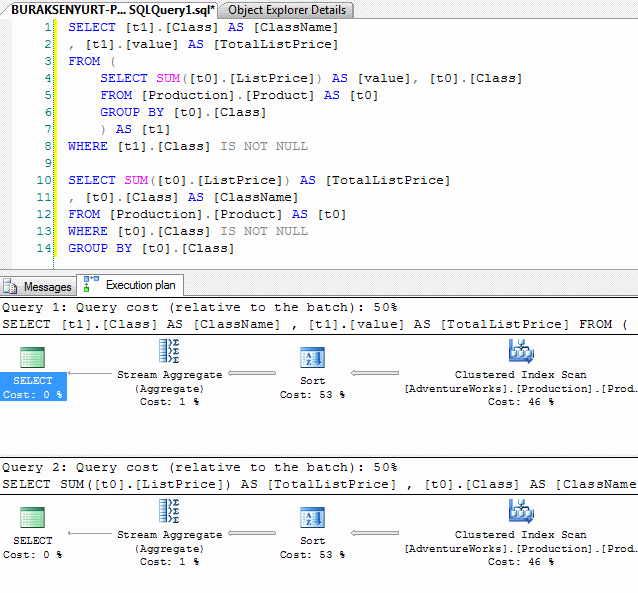The image size is (638, 593).
Task: Switch to the Messages tab
Action: coord(39,287)
